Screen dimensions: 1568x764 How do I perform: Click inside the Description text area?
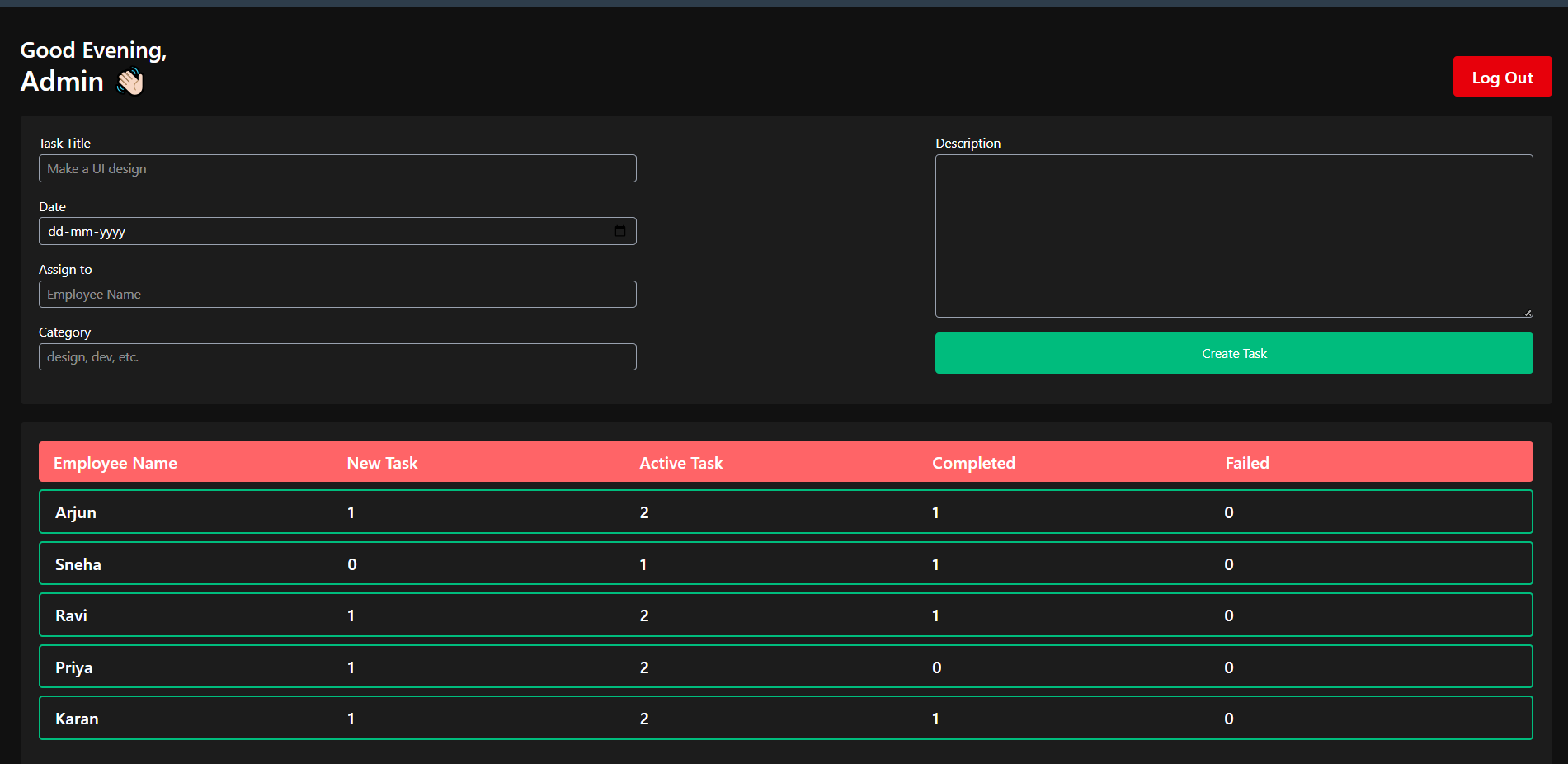(x=1233, y=235)
